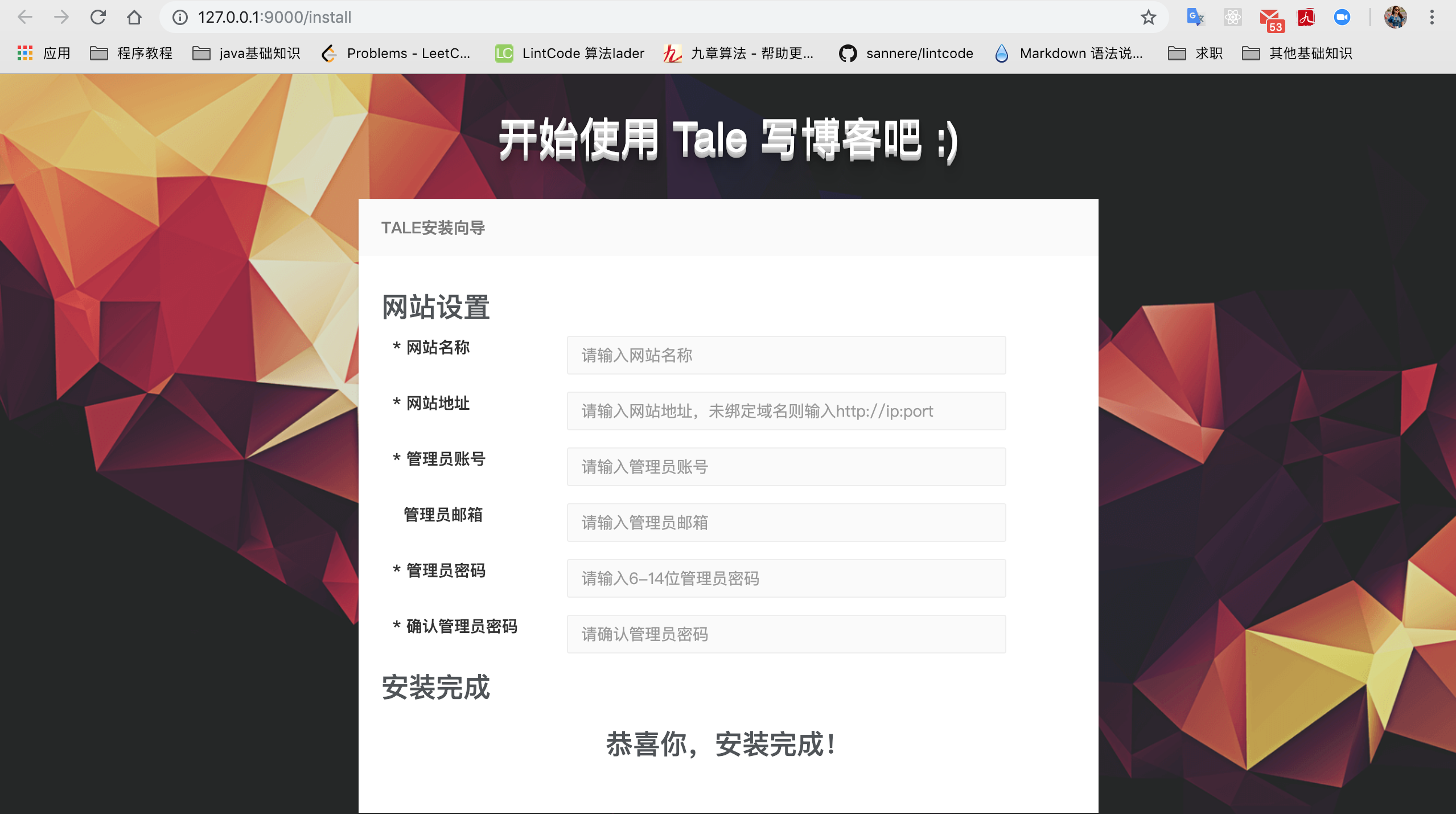Open the Gmail extension icon

(1270, 17)
